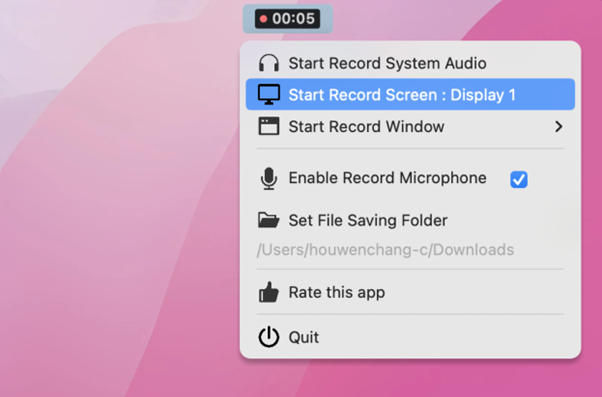Click the window icon beside Start Record Window

(x=269, y=126)
